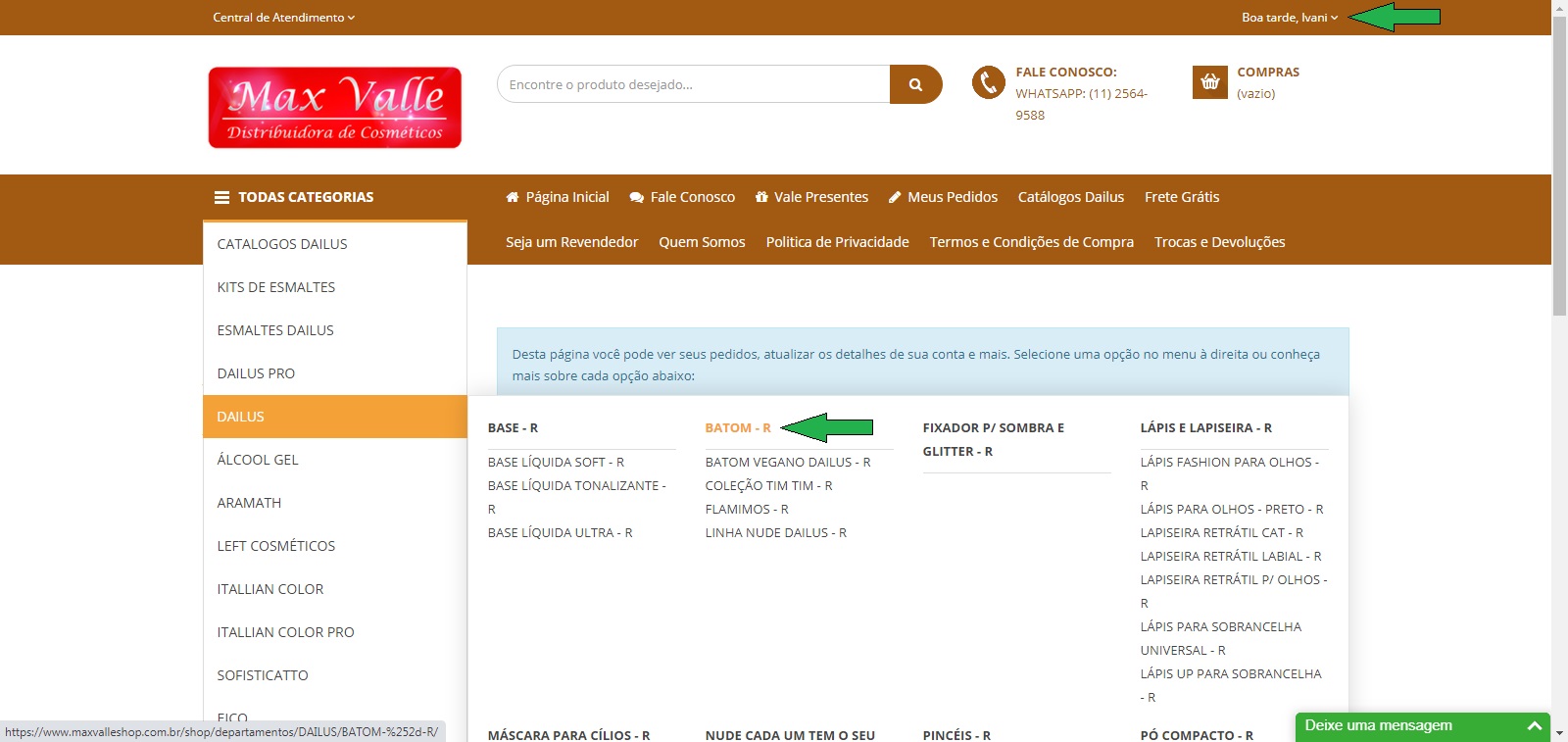Click the home icon next to Página Inicial
1568x742 pixels.
pyautogui.click(x=513, y=197)
